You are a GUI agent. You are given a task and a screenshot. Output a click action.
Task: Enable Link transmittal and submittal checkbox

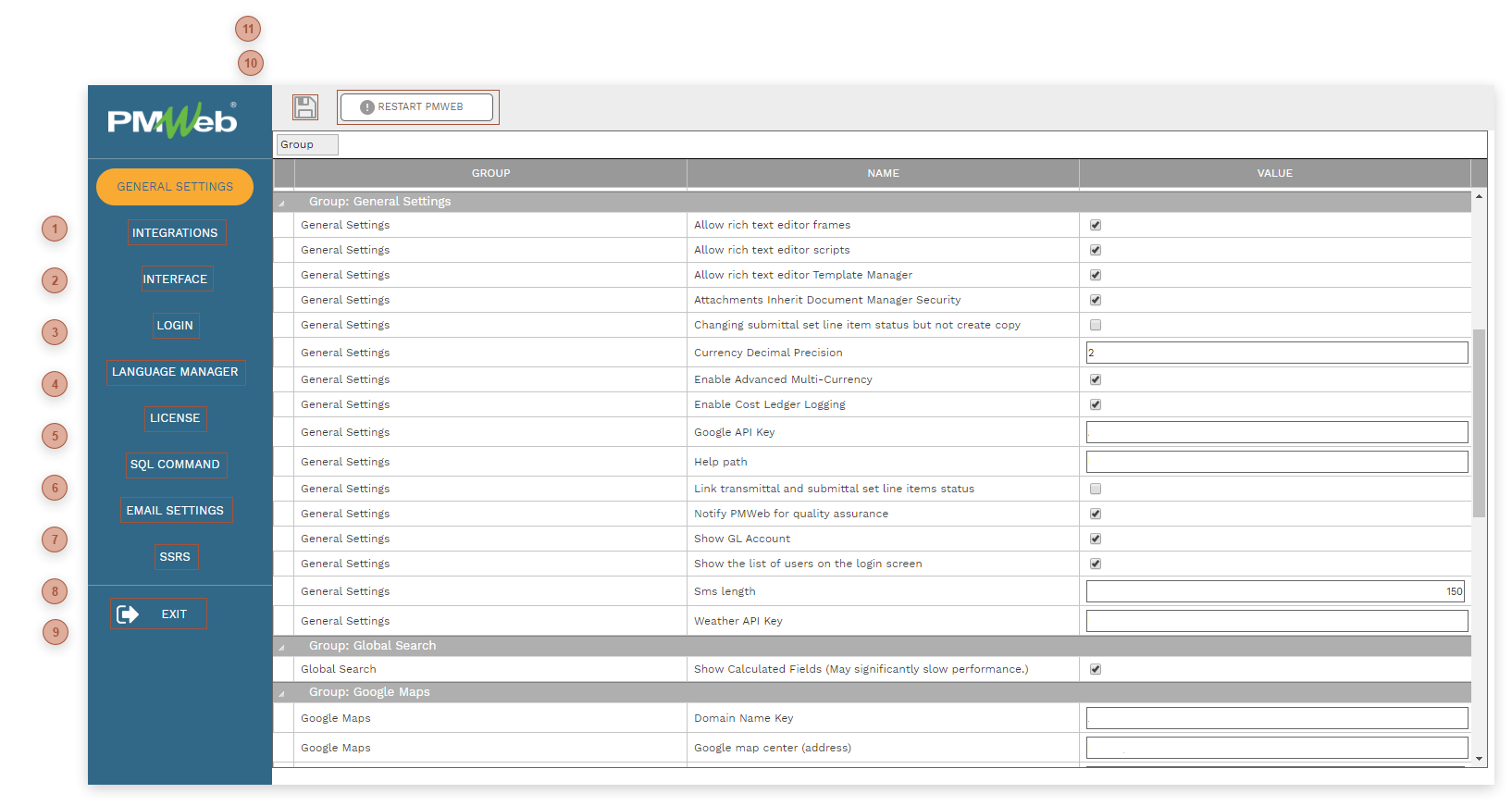click(1096, 489)
